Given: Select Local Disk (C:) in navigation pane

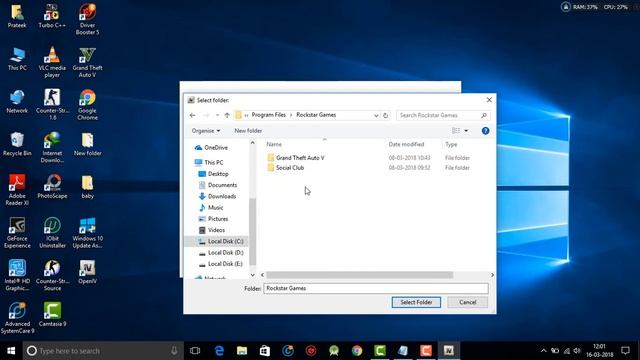Looking at the screenshot, I should (225, 241).
